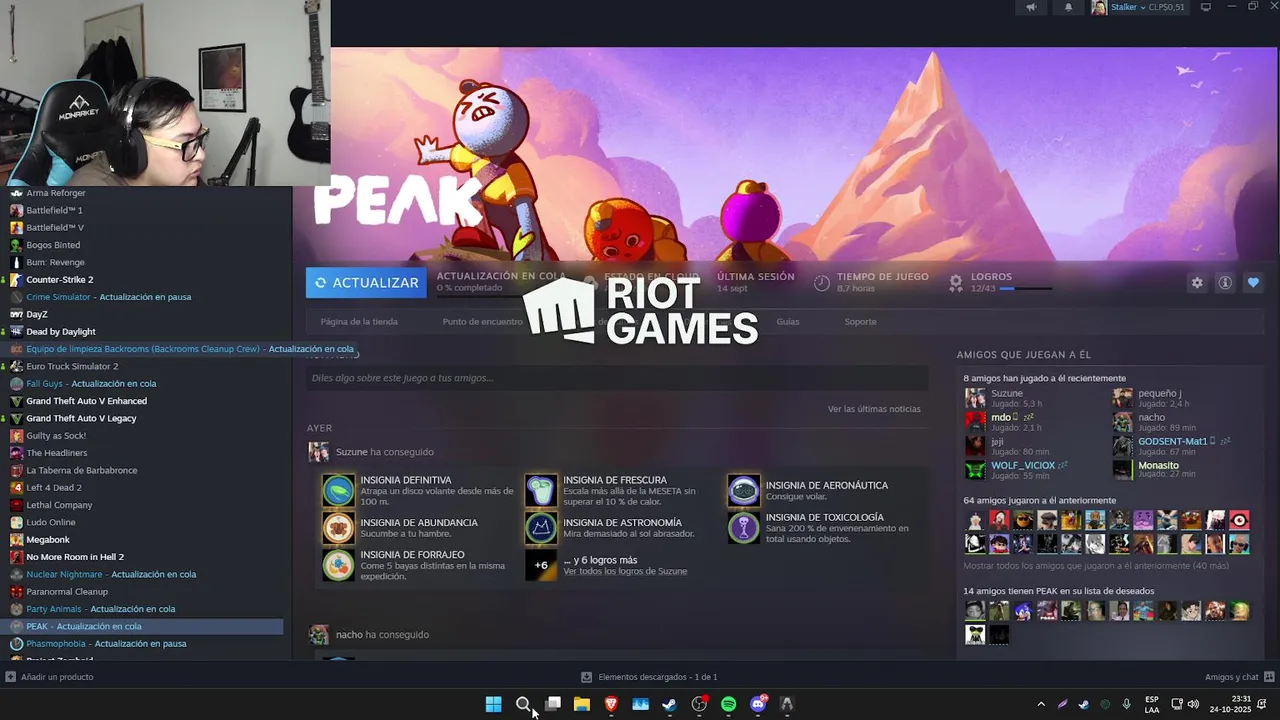
Task: Select Megabonk in the library list
Action: (47, 540)
